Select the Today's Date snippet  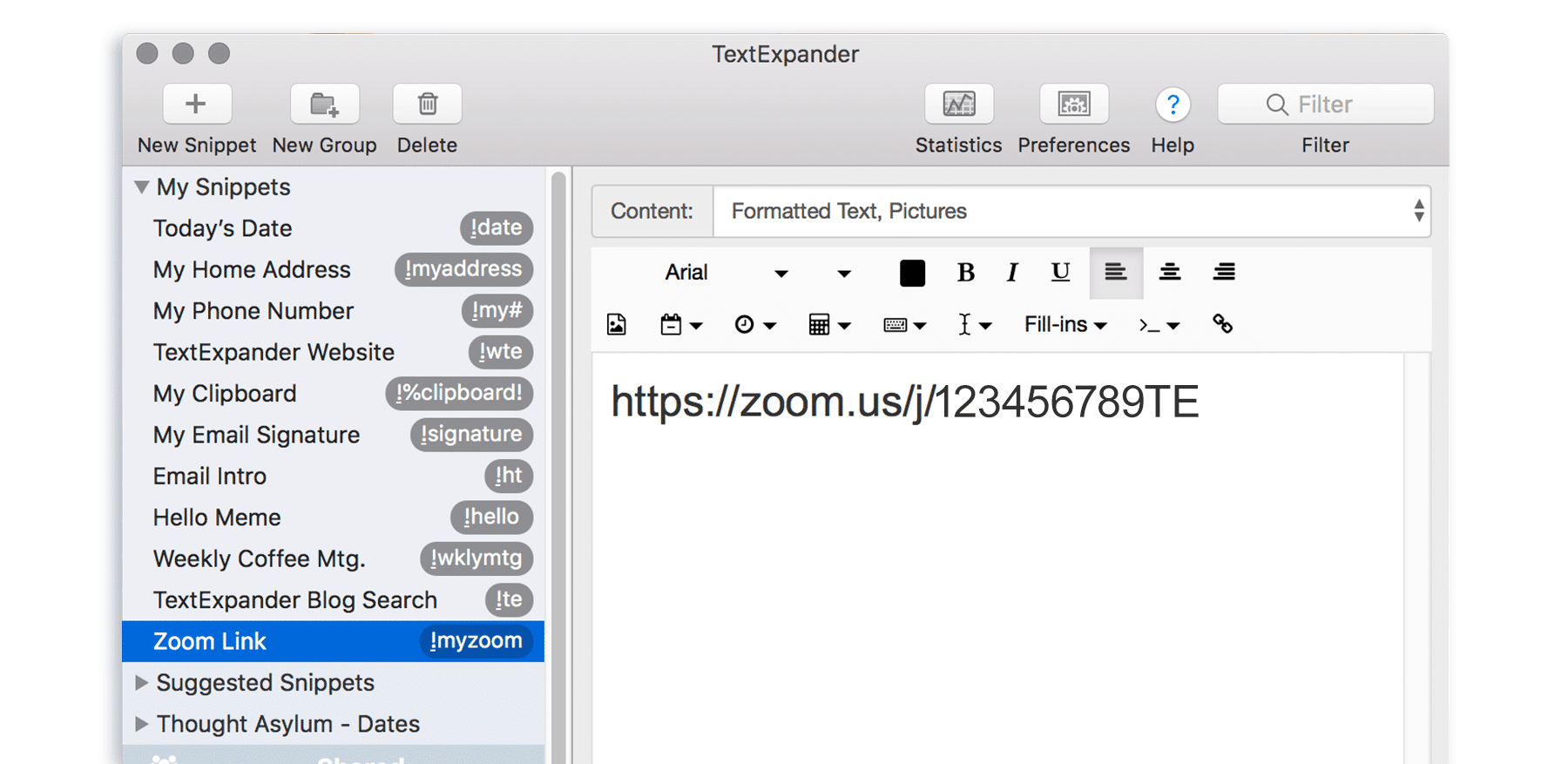tap(333, 228)
